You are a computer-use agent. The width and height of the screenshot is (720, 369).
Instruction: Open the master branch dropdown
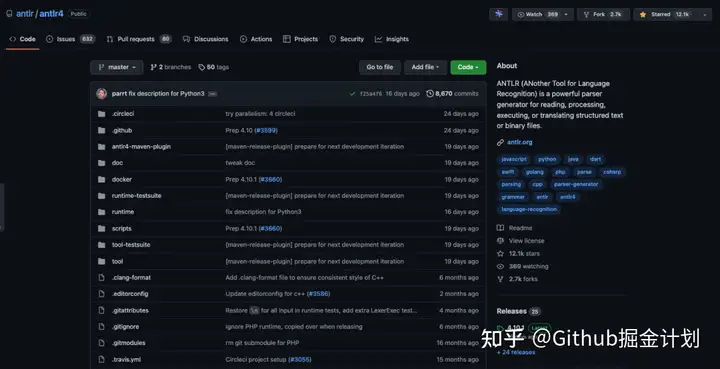point(117,67)
